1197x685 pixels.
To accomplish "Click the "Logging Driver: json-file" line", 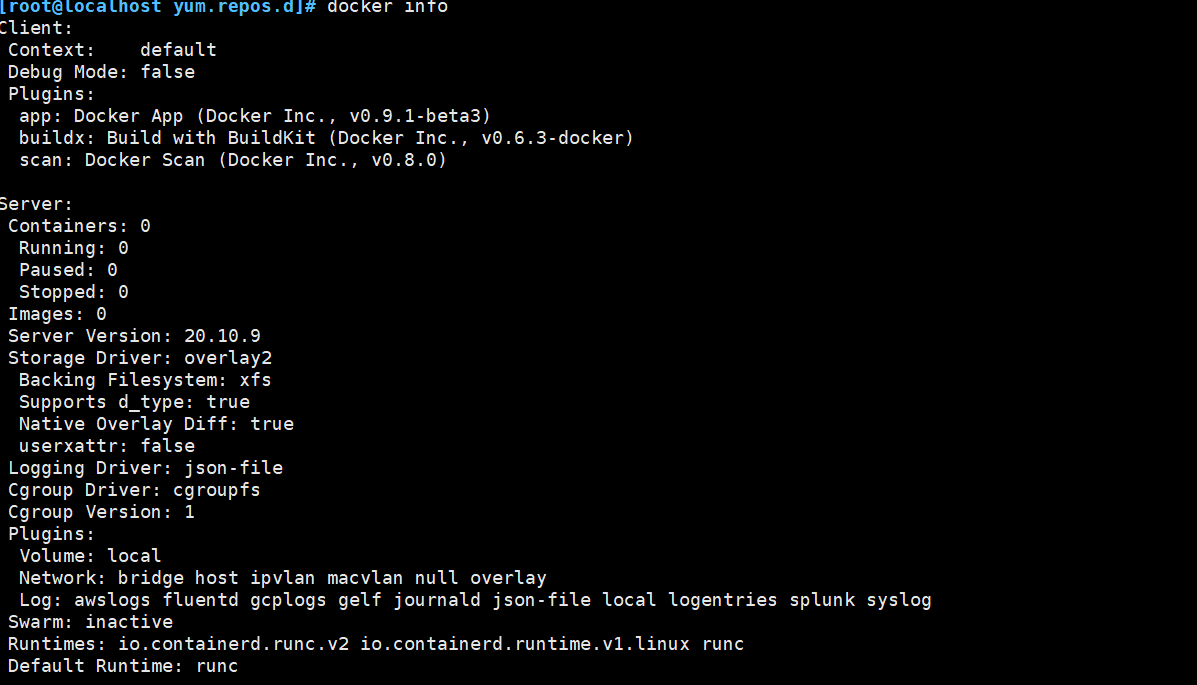I will tap(145, 468).
